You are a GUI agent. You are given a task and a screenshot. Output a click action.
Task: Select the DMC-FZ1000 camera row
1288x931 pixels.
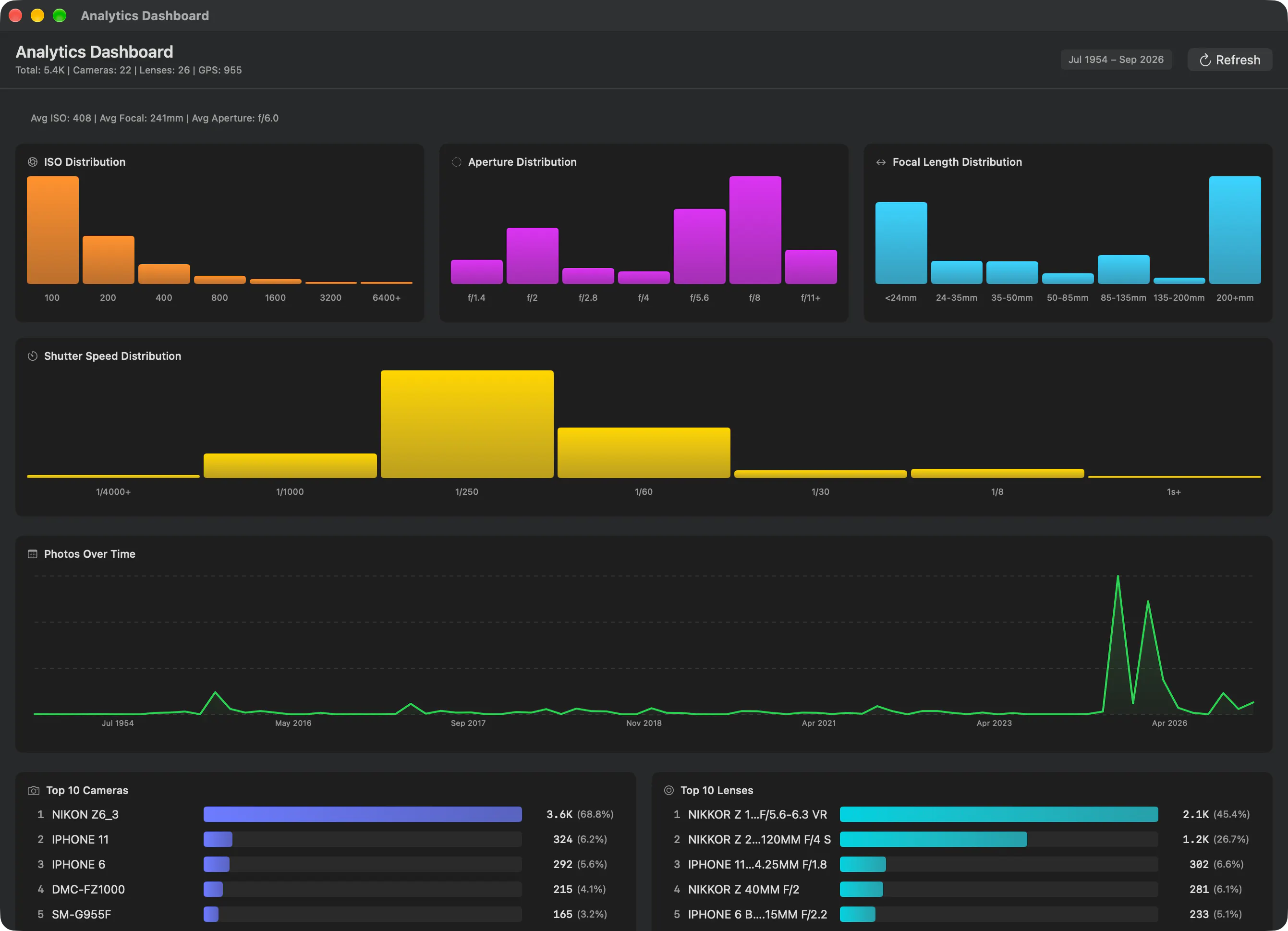pyautogui.click(x=326, y=889)
